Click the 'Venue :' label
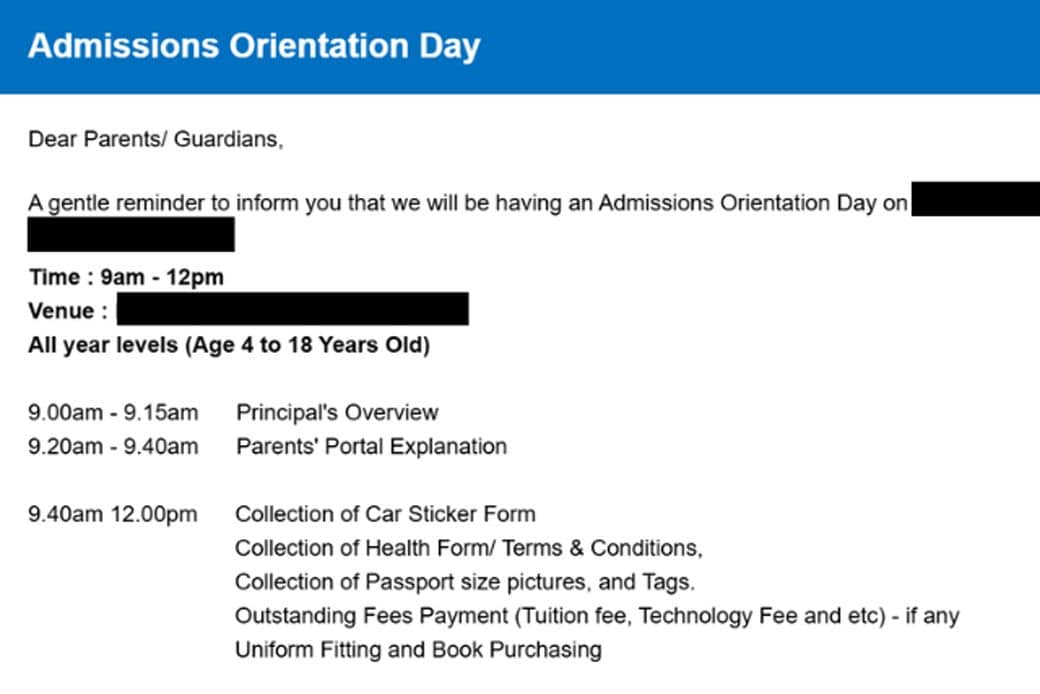 [x=68, y=311]
